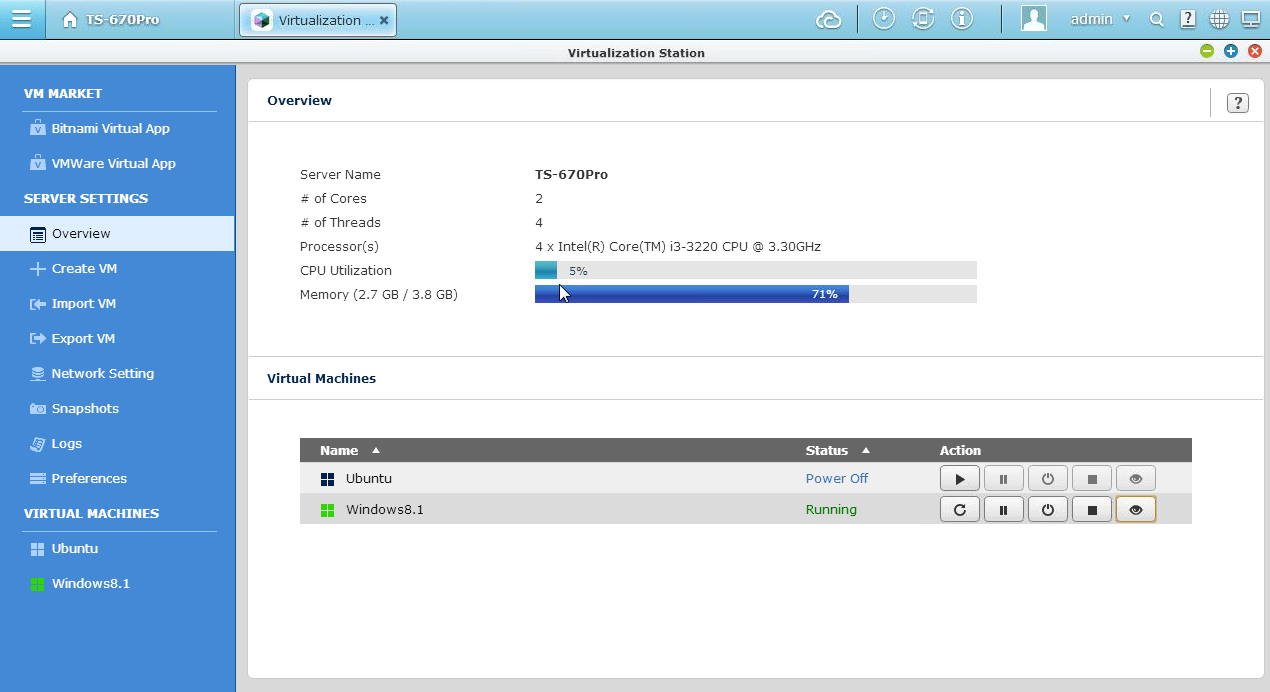Screen dimensions: 1270x692
Task: Click the processor description text
Action: tap(678, 246)
